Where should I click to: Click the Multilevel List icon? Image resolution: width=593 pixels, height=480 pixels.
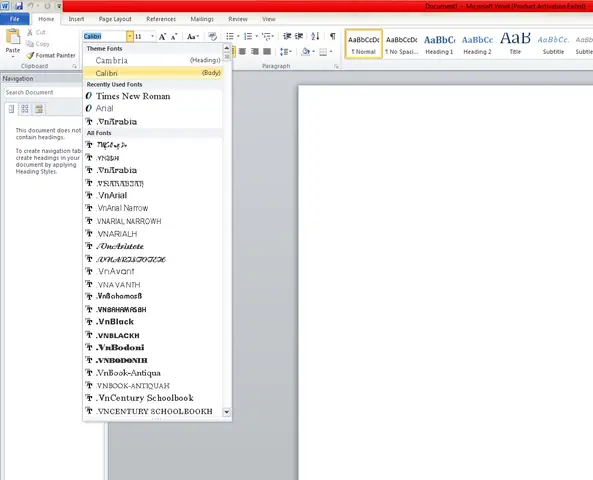266,36
